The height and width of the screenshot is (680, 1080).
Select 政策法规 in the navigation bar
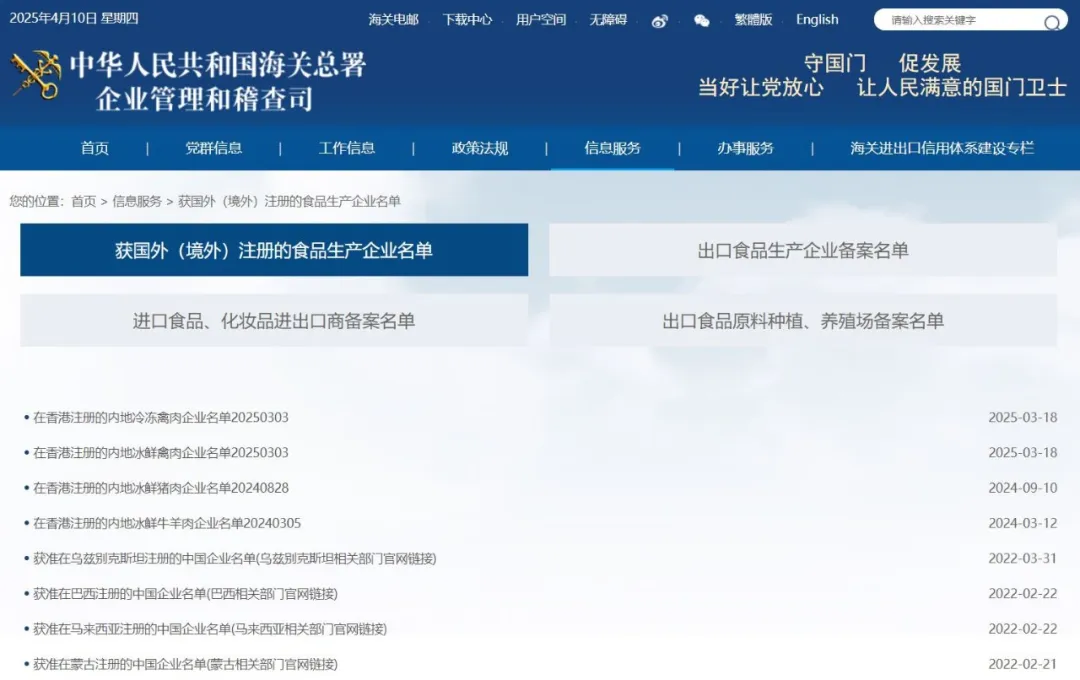pyautogui.click(x=480, y=148)
